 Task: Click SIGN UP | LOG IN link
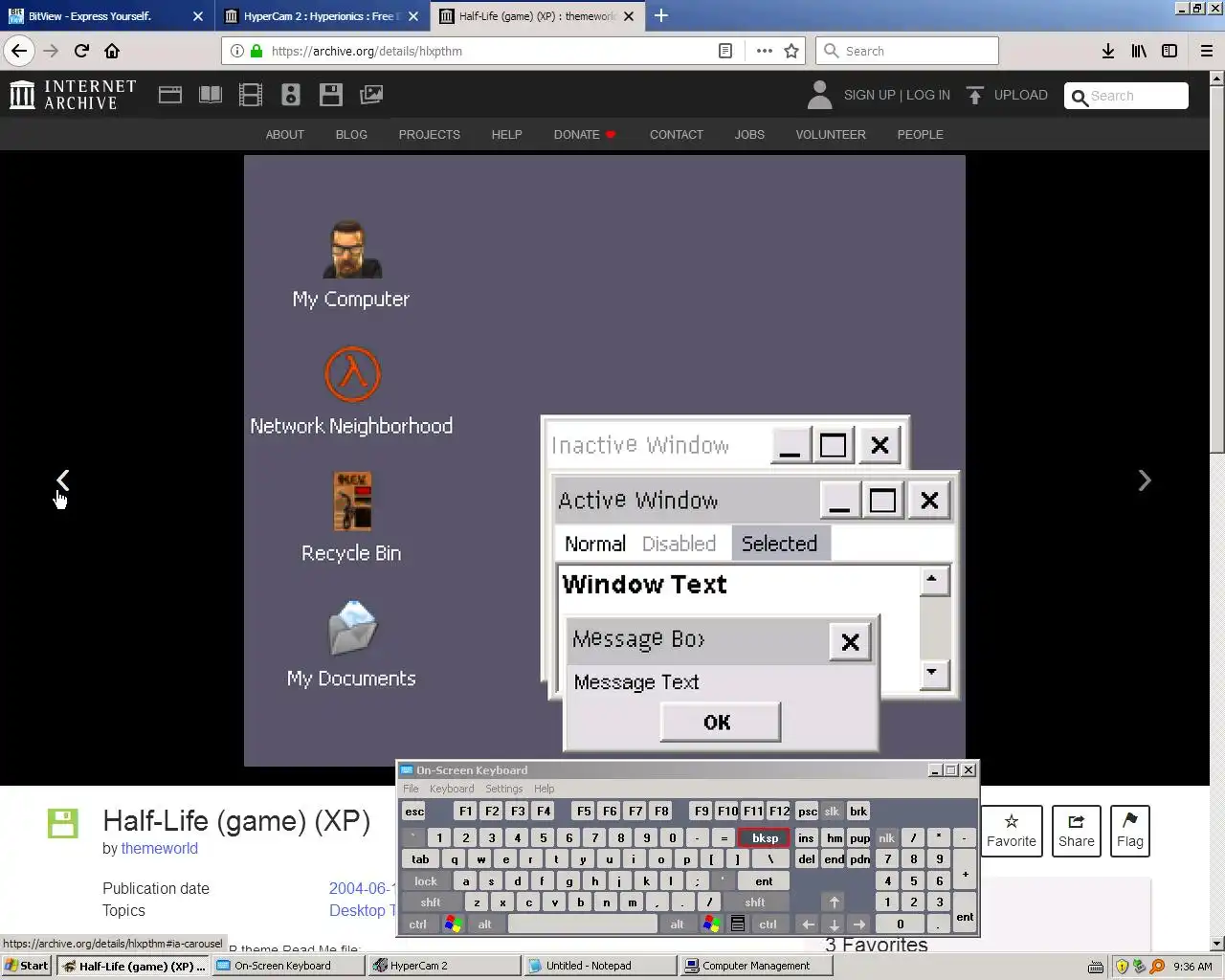897,95
